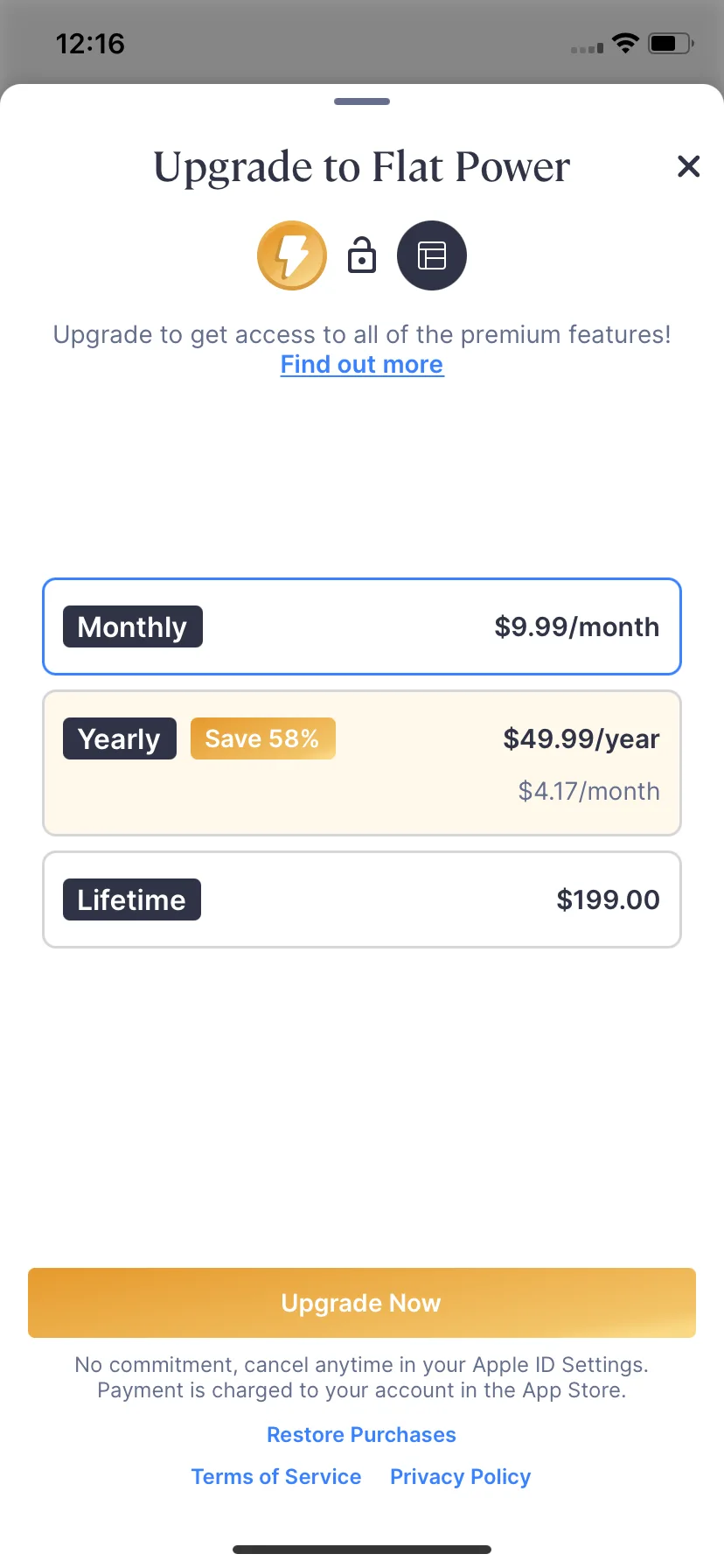Tap Restore Purchases

[x=361, y=1435]
